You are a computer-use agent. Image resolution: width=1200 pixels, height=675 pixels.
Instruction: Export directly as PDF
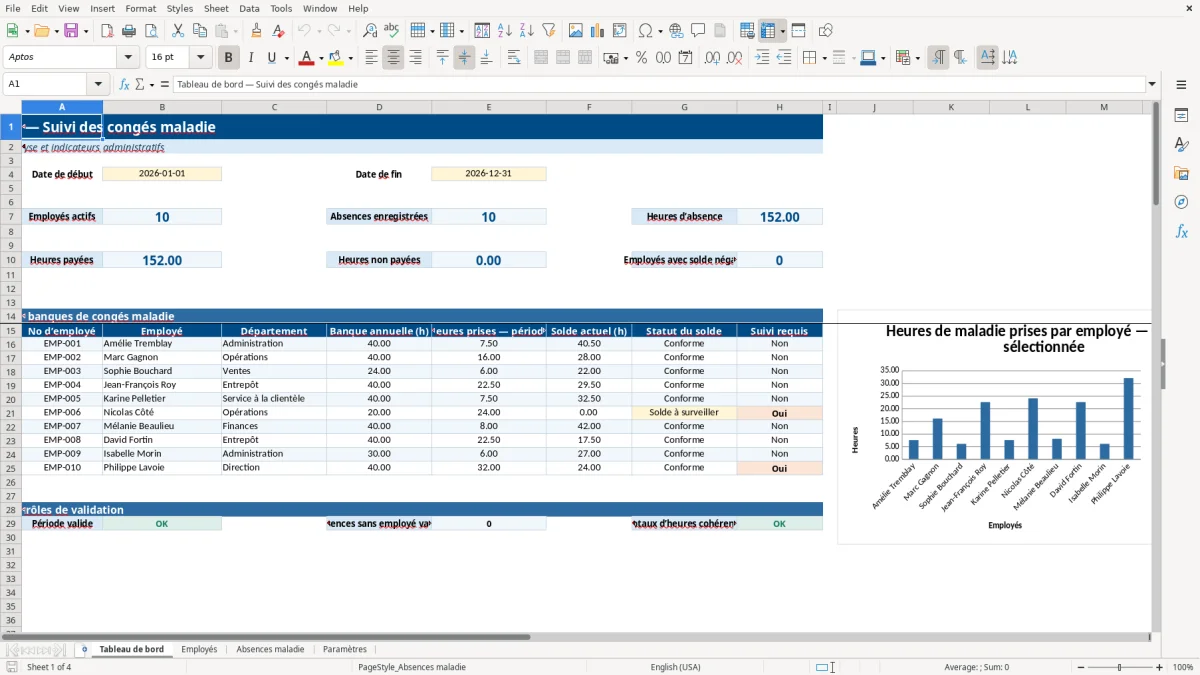pos(107,31)
